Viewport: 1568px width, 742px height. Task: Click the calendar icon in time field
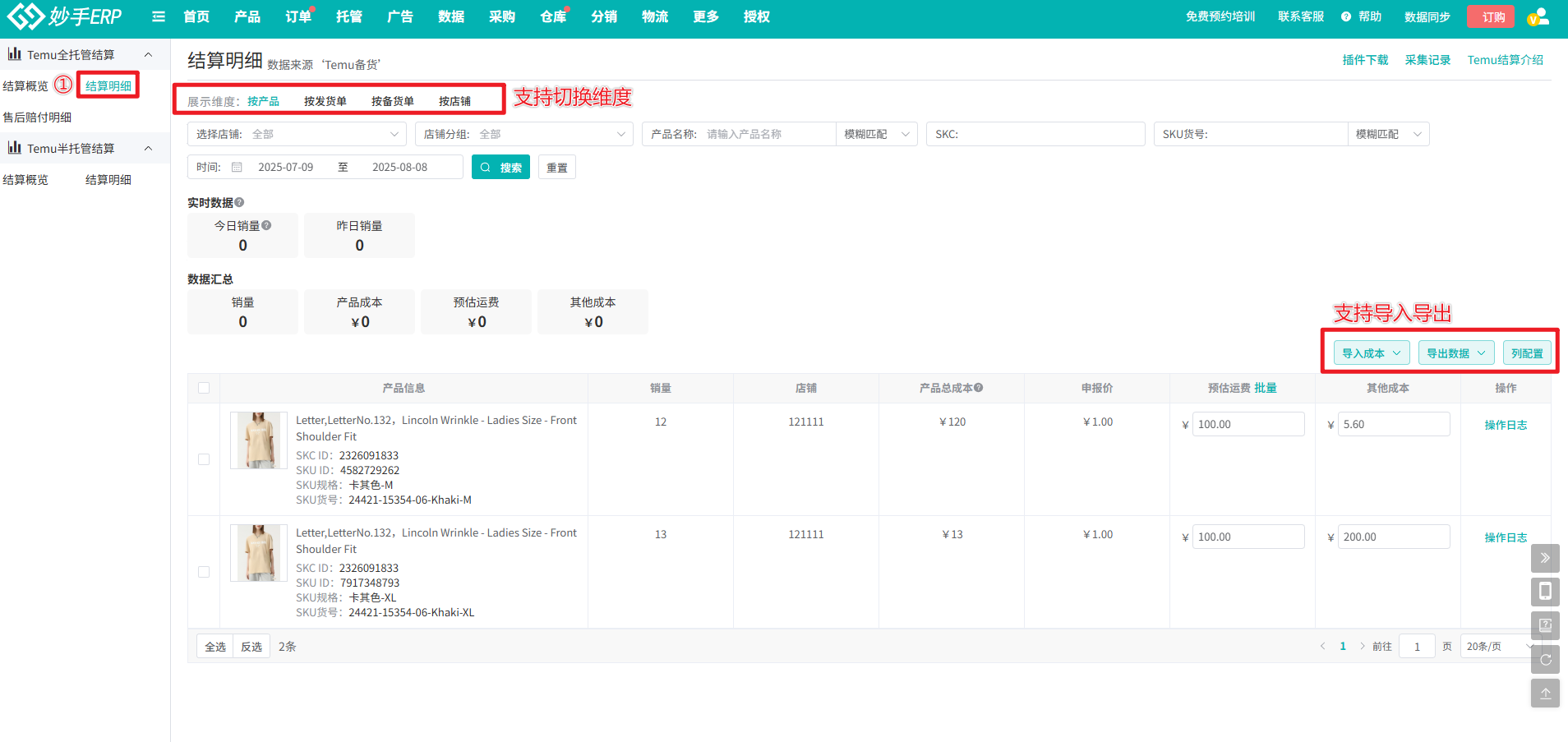237,167
